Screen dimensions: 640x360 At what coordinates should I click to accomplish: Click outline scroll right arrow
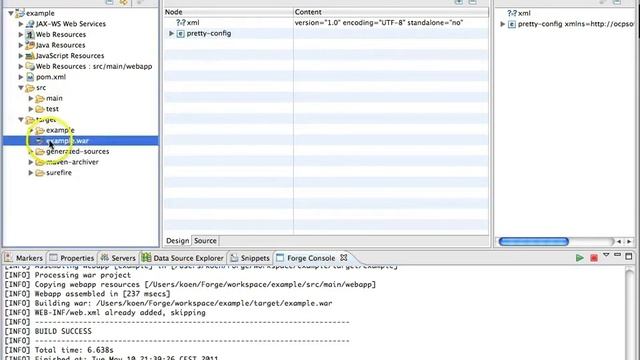point(629,242)
